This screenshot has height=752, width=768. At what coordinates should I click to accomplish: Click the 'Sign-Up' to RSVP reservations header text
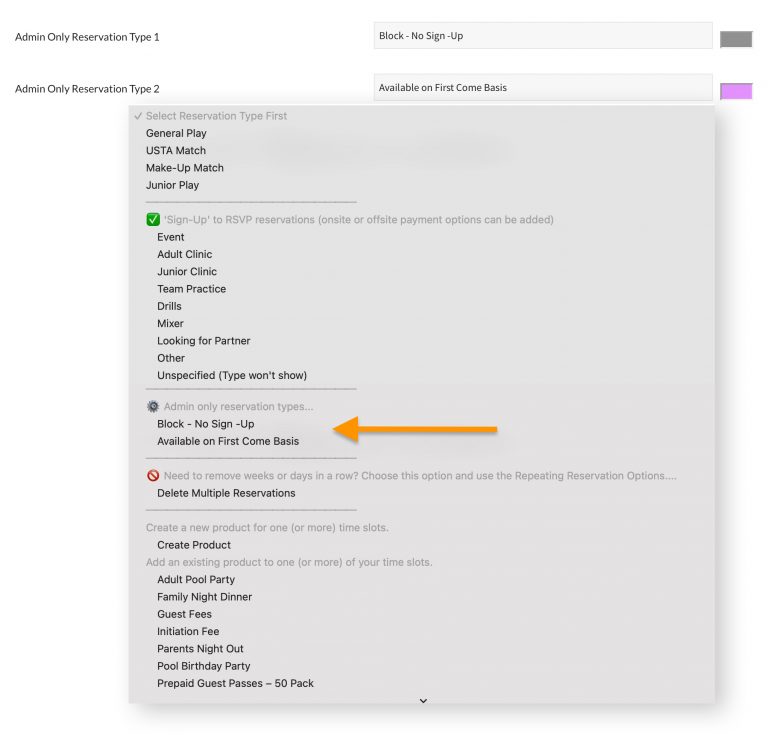pyautogui.click(x=359, y=219)
